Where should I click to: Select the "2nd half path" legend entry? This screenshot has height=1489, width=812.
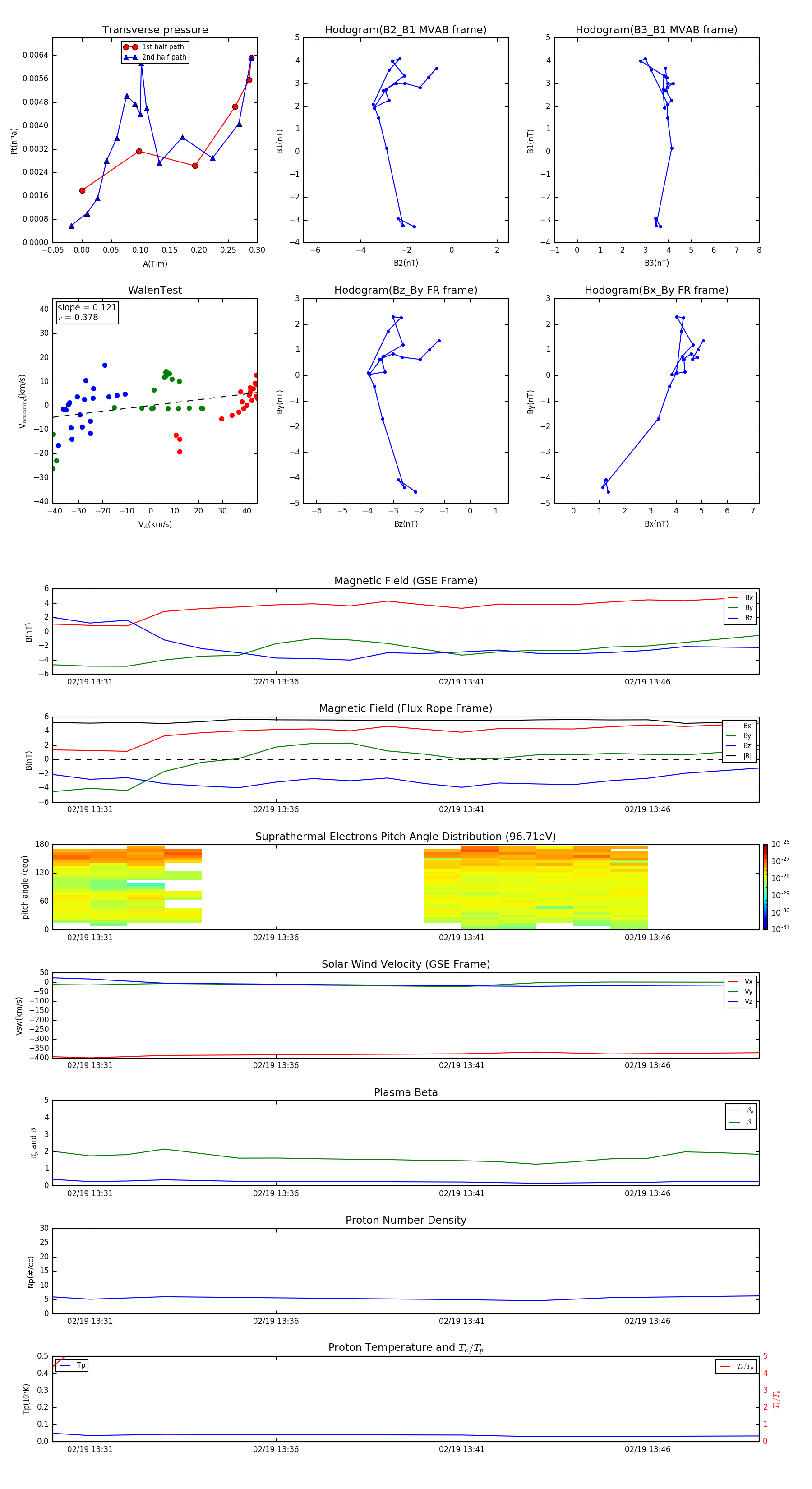click(155, 57)
